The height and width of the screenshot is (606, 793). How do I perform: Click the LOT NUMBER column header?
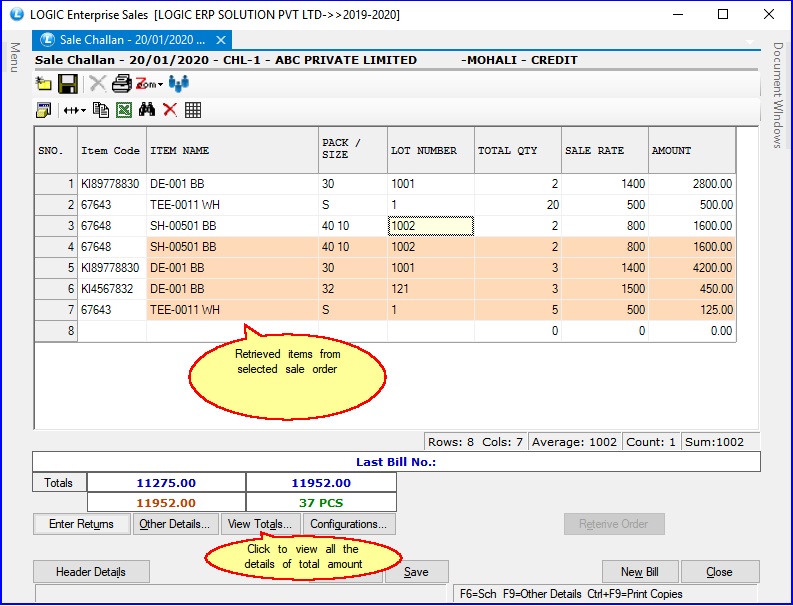pyautogui.click(x=431, y=150)
